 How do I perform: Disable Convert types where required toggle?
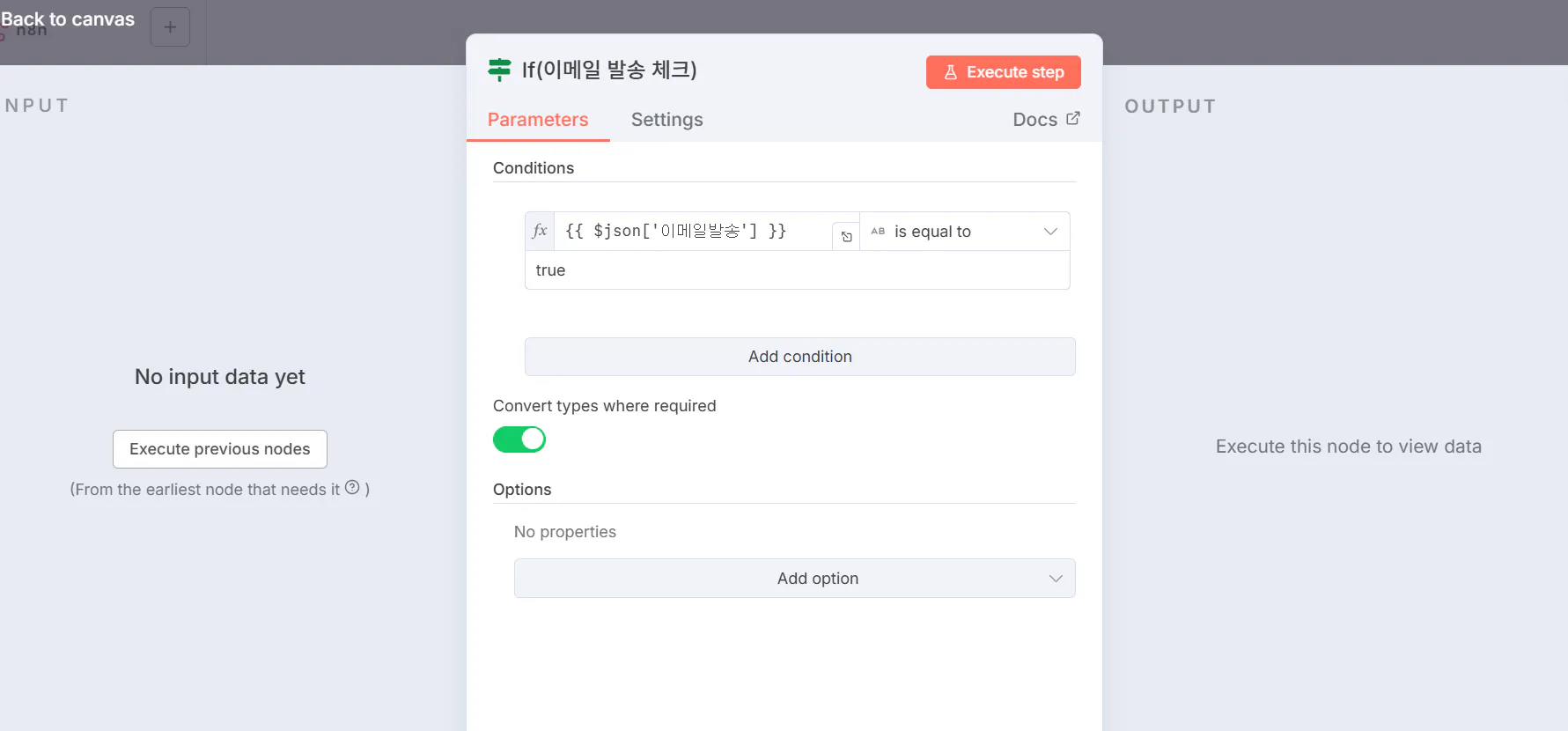pyautogui.click(x=519, y=439)
